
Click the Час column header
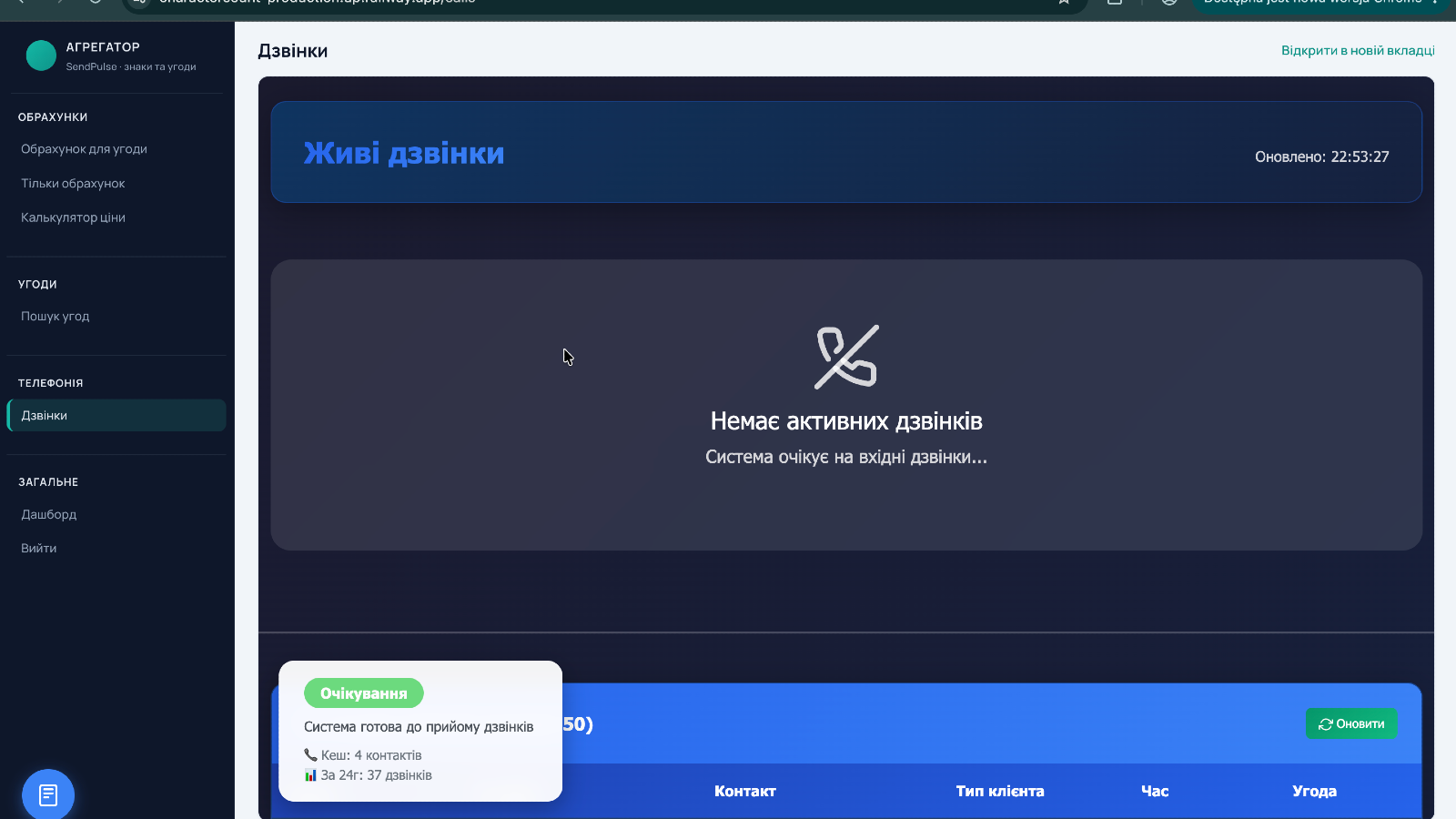click(x=1155, y=791)
